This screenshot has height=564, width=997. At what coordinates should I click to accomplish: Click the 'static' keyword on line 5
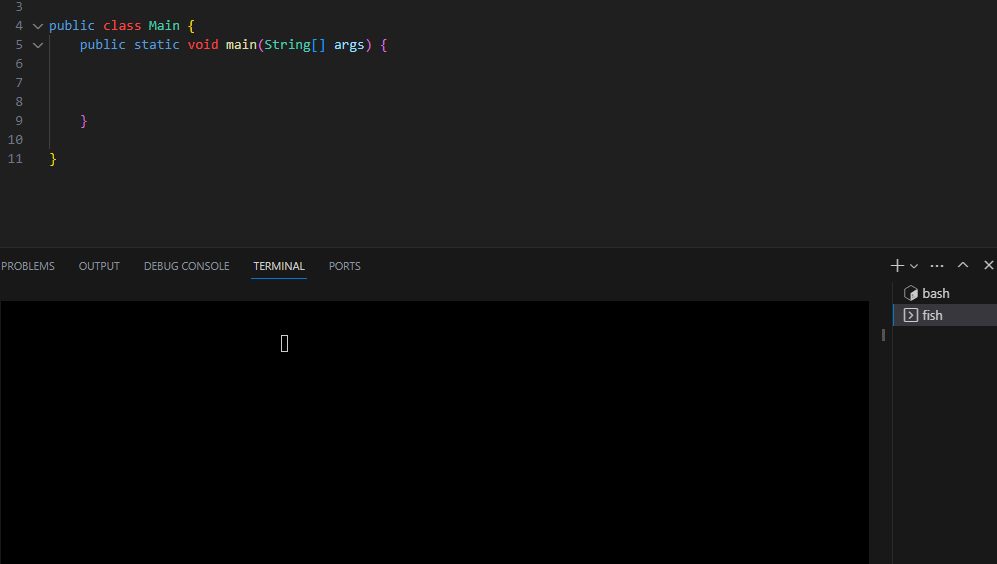[x=156, y=45]
